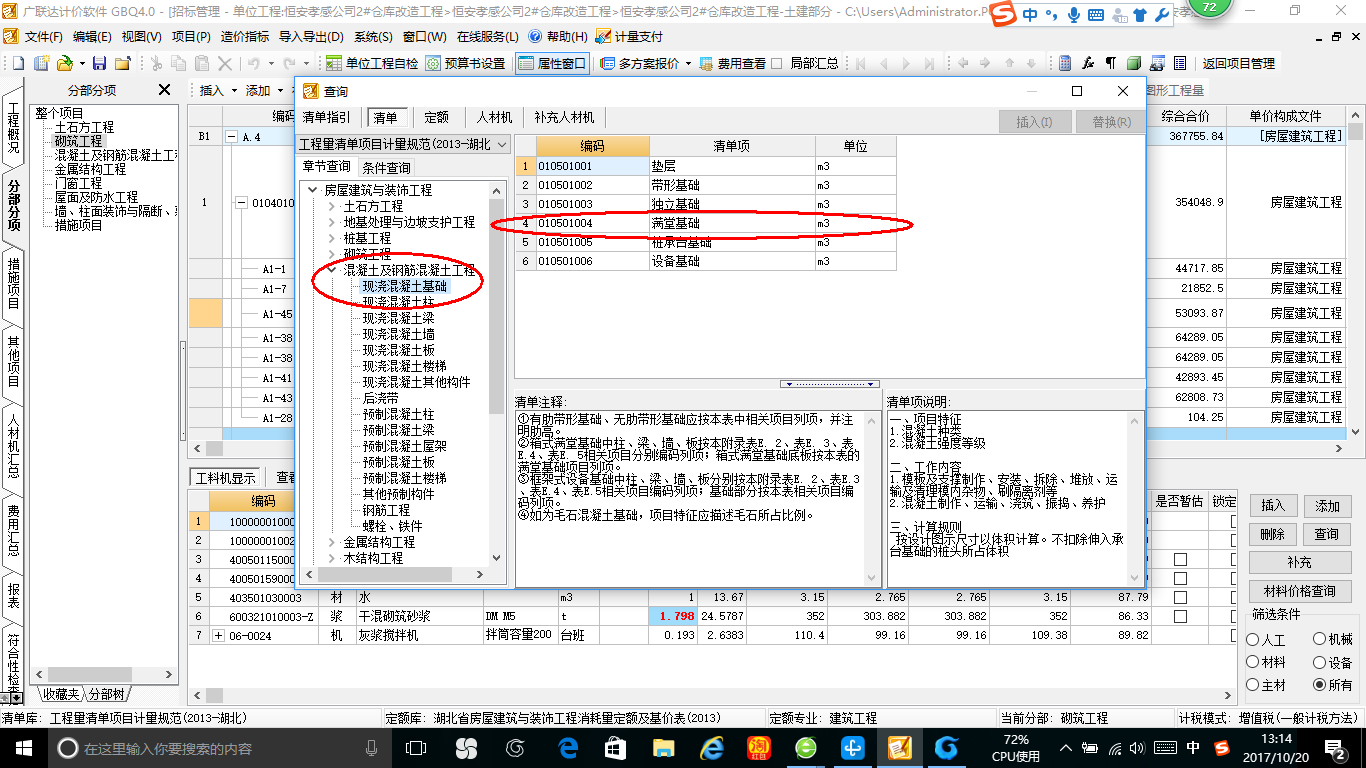Screen dimensions: 1366x768
Task: Select the 所有 filter radio button
Action: 1320,685
